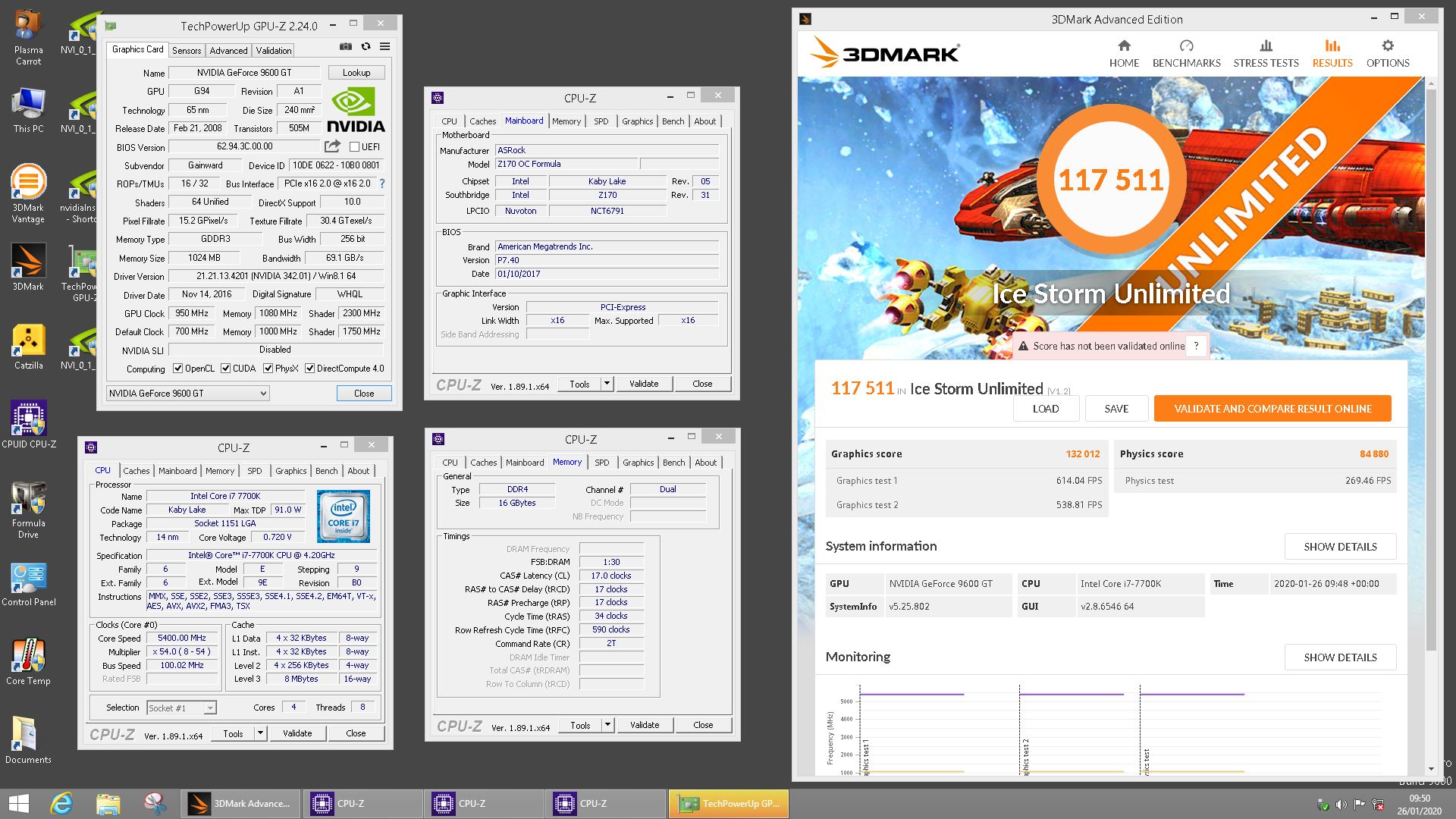Viewport: 1456px width, 819px height.
Task: Open Formula Drive desktop icon
Action: point(28,510)
